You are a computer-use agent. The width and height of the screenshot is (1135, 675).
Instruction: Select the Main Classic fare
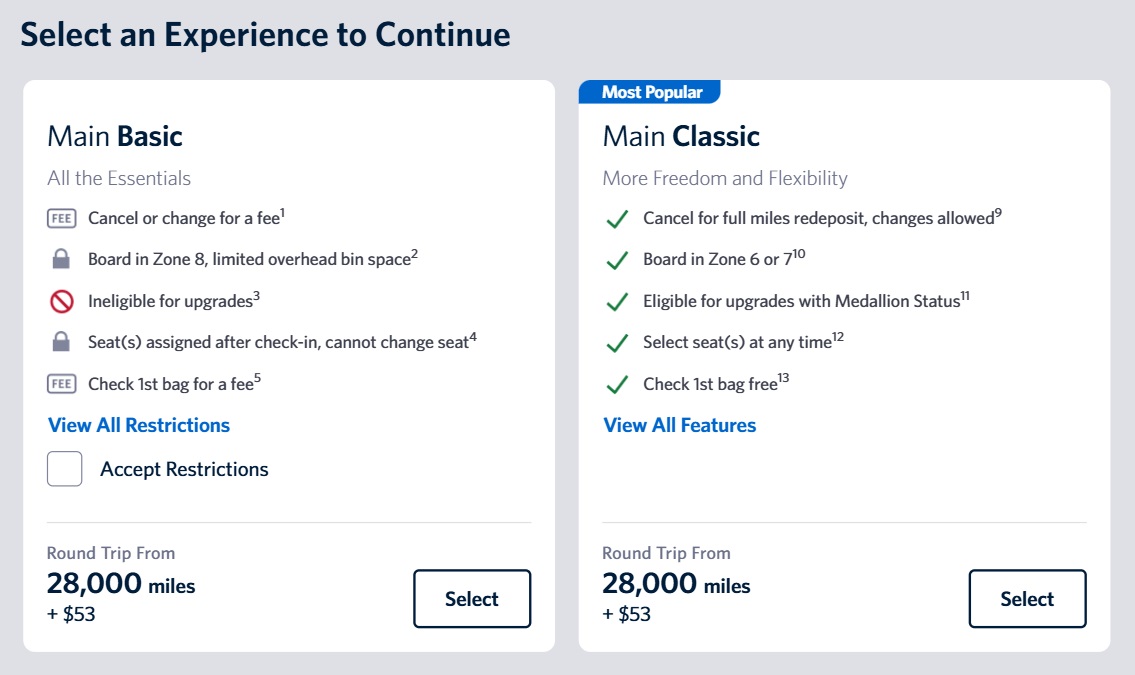[1027, 598]
